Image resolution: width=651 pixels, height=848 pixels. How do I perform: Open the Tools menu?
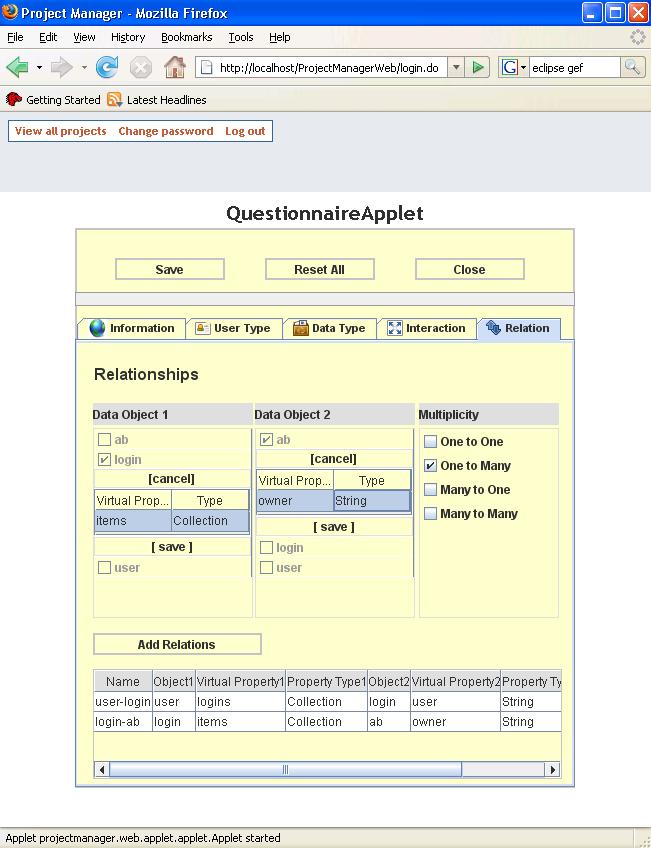(x=241, y=37)
